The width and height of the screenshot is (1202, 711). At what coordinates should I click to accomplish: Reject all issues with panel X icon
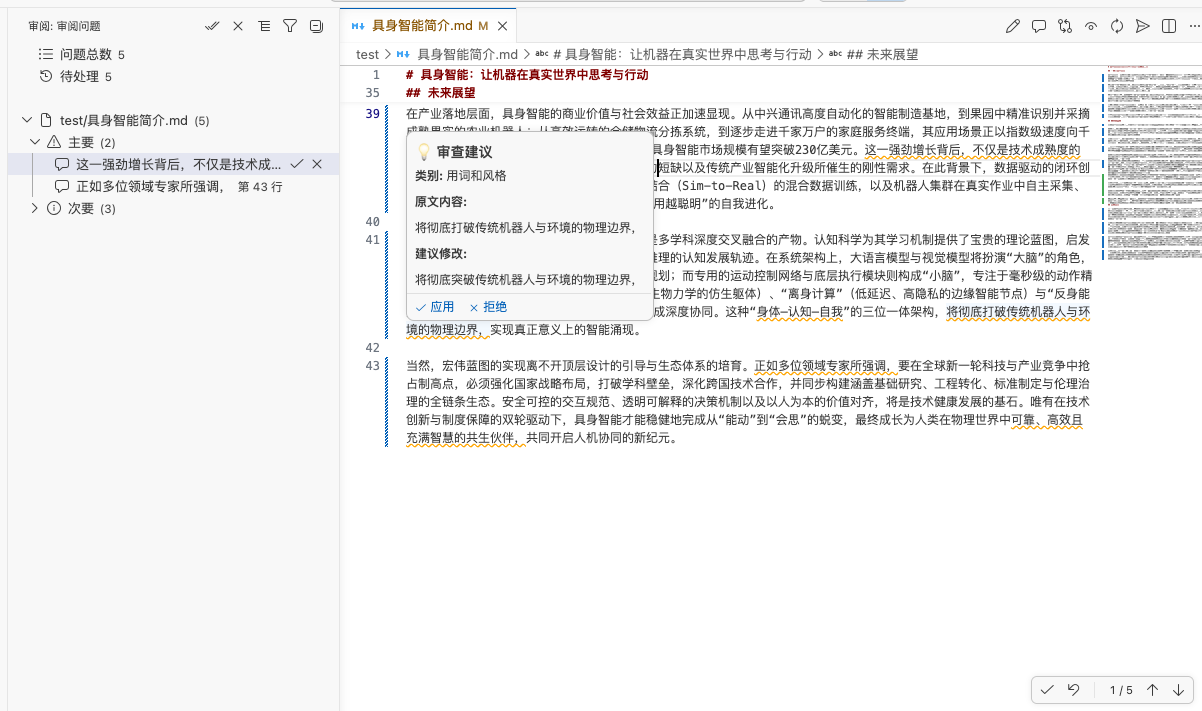coord(238,26)
